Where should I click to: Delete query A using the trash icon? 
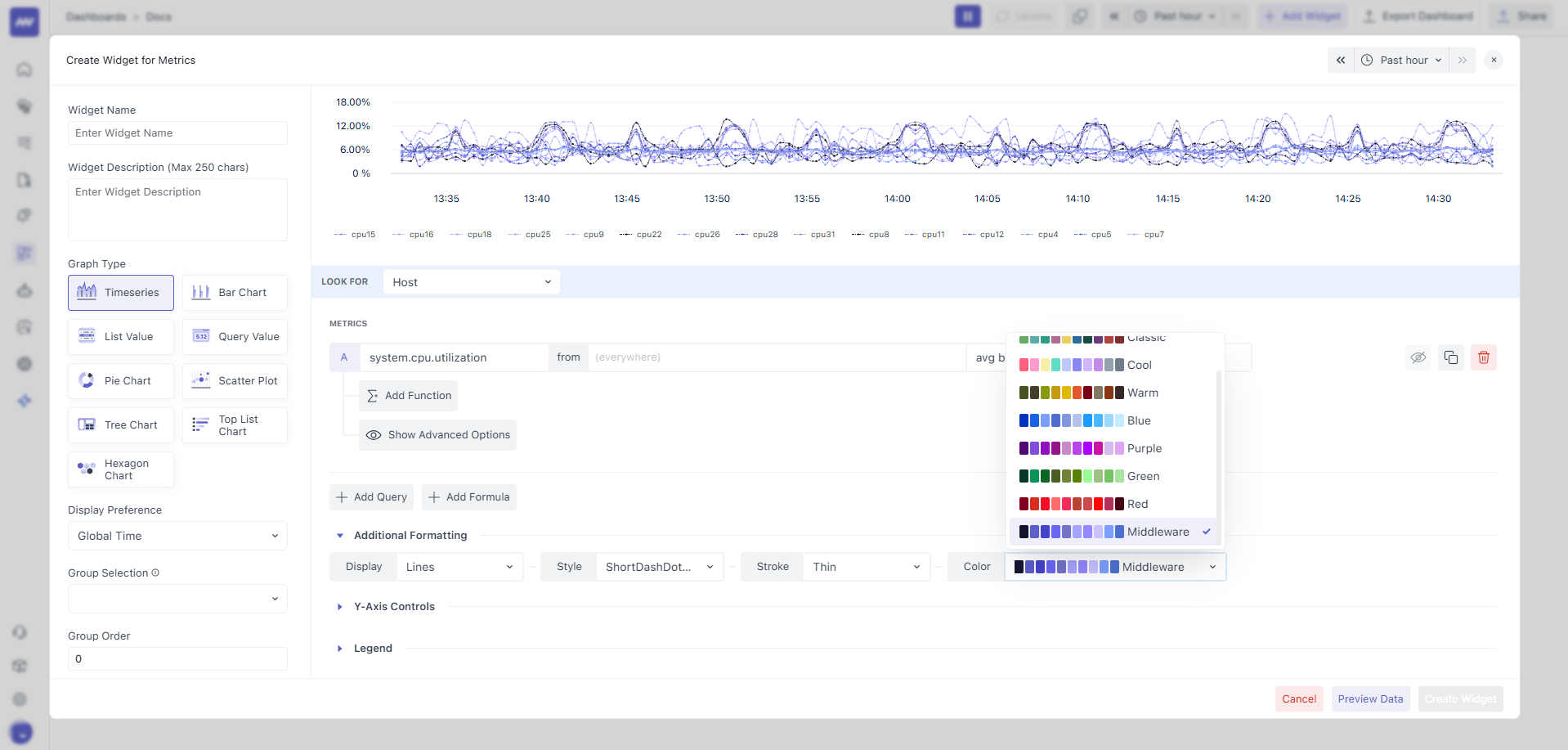(1484, 357)
